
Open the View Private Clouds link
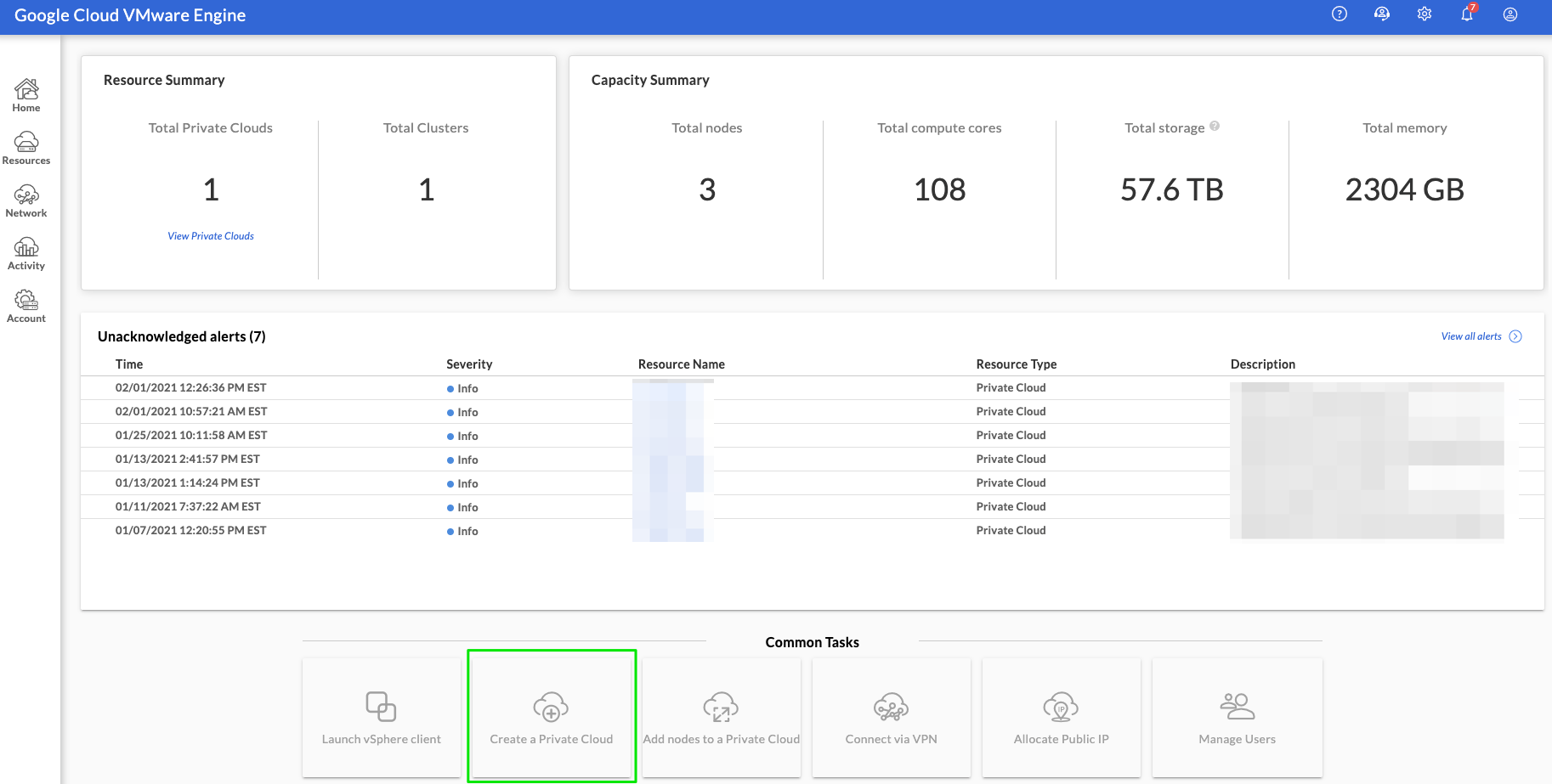tap(211, 236)
